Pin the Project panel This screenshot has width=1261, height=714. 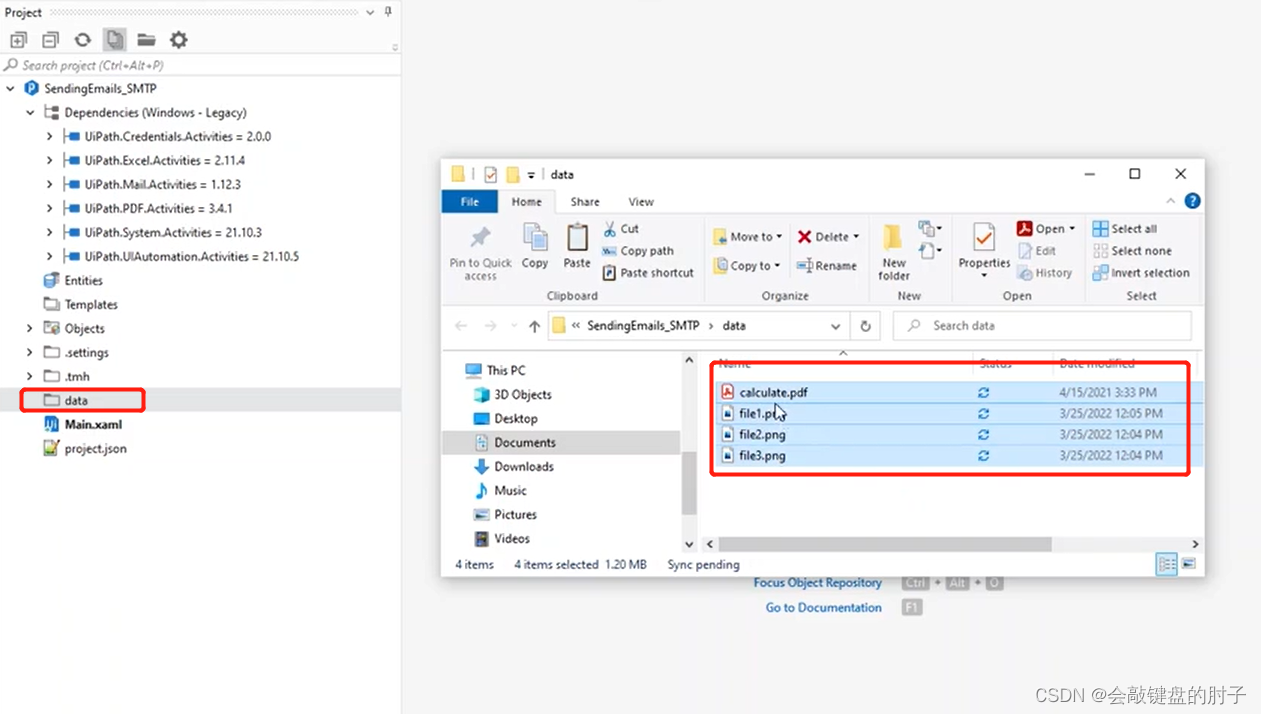click(388, 12)
